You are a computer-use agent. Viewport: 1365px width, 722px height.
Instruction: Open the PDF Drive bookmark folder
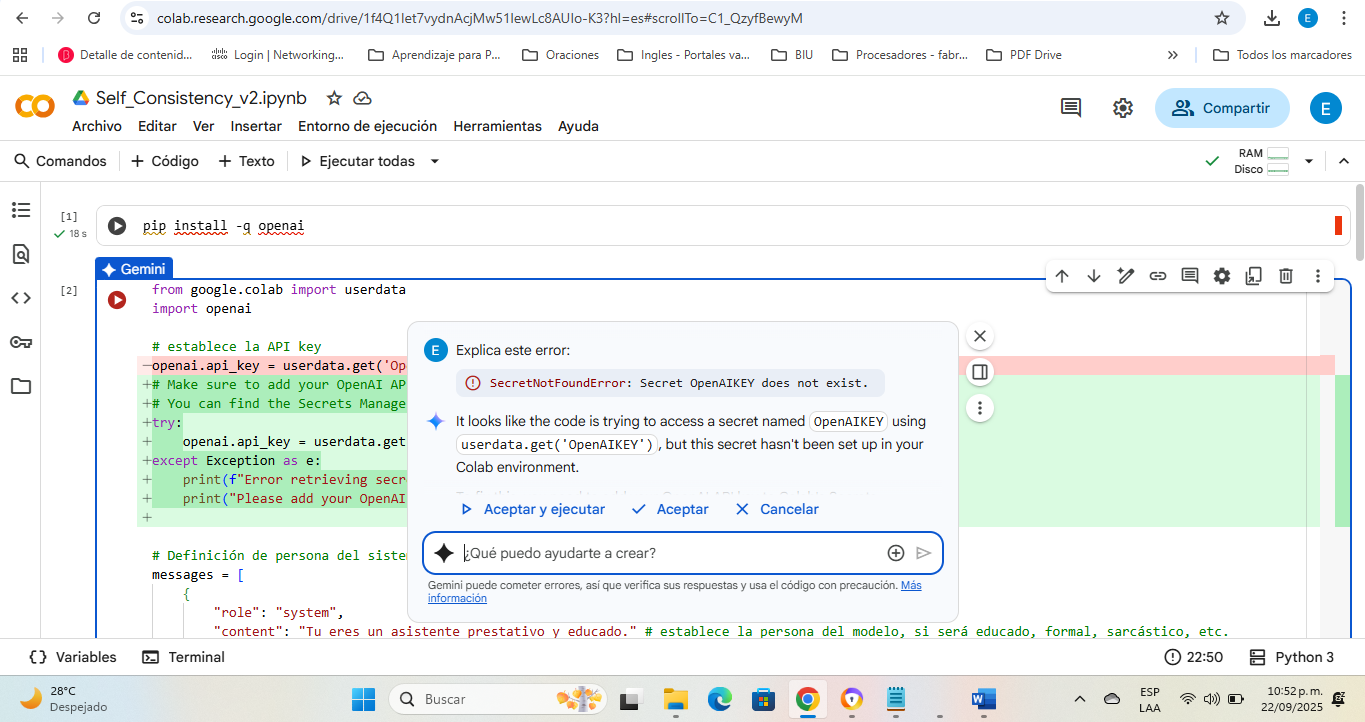[1023, 55]
